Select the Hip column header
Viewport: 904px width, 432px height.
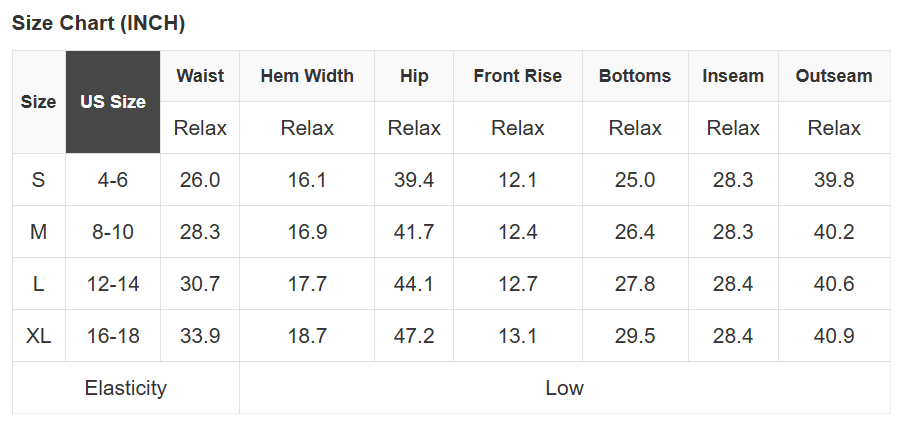(x=414, y=76)
